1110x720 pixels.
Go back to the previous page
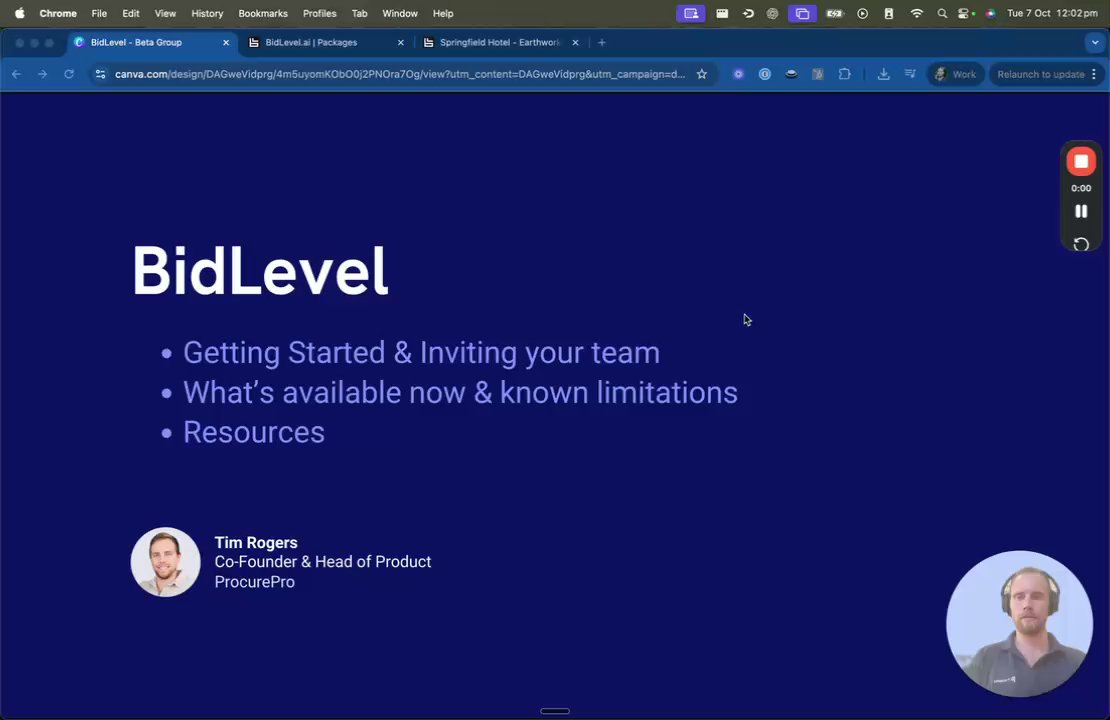pos(16,74)
